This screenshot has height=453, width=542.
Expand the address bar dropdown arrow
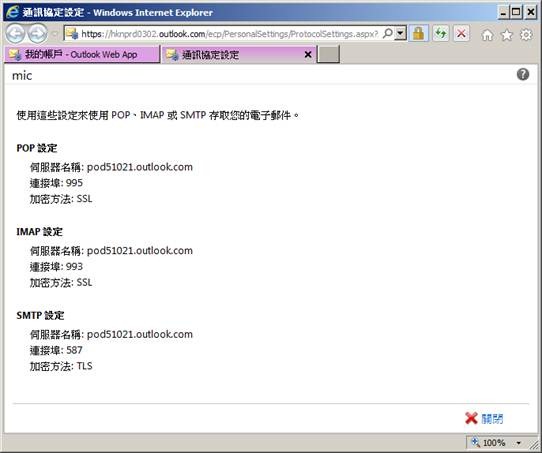401,34
